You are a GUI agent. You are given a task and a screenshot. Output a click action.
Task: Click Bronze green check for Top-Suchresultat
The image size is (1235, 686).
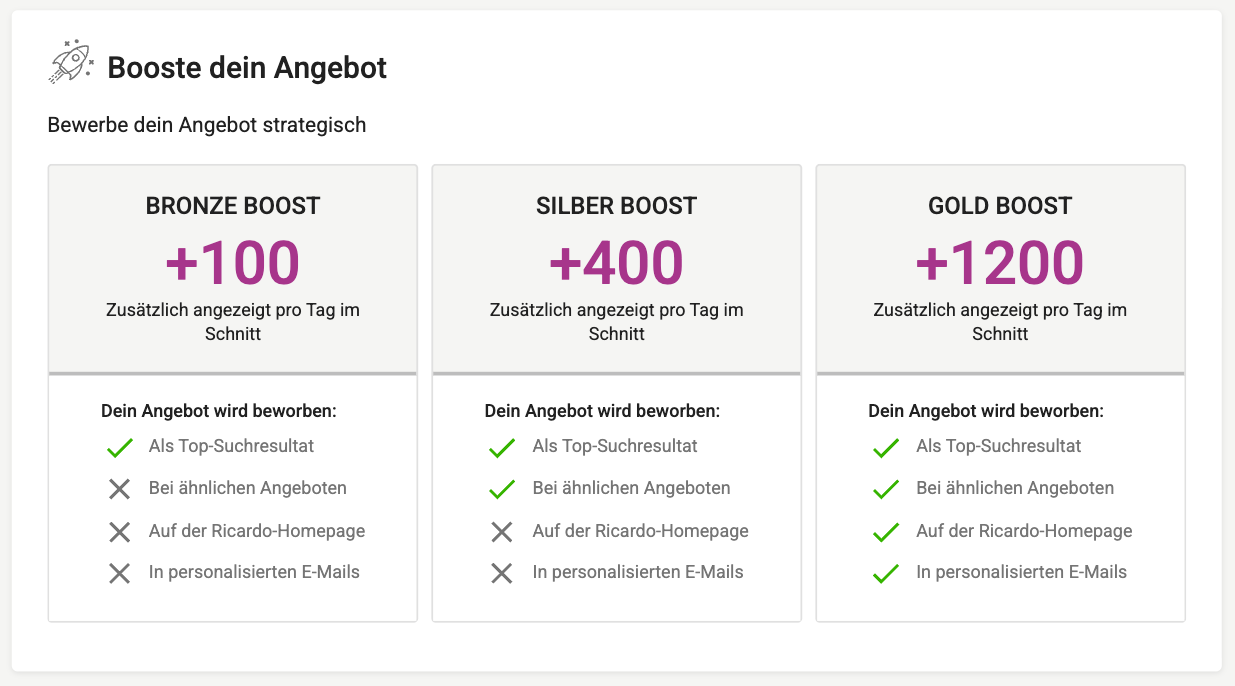click(x=119, y=447)
